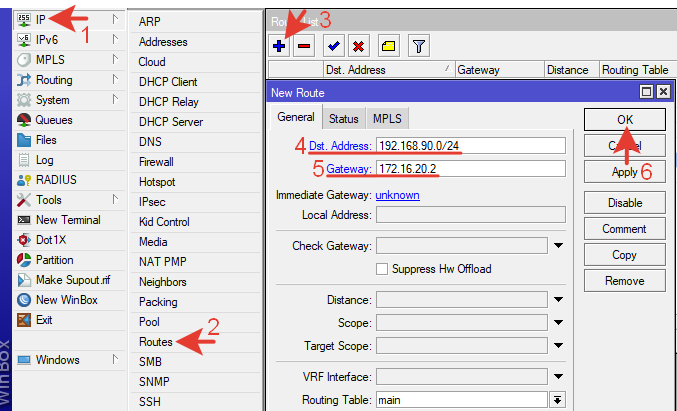Maximize the New Route dialog
This screenshot has width=677, height=411.
[x=646, y=92]
